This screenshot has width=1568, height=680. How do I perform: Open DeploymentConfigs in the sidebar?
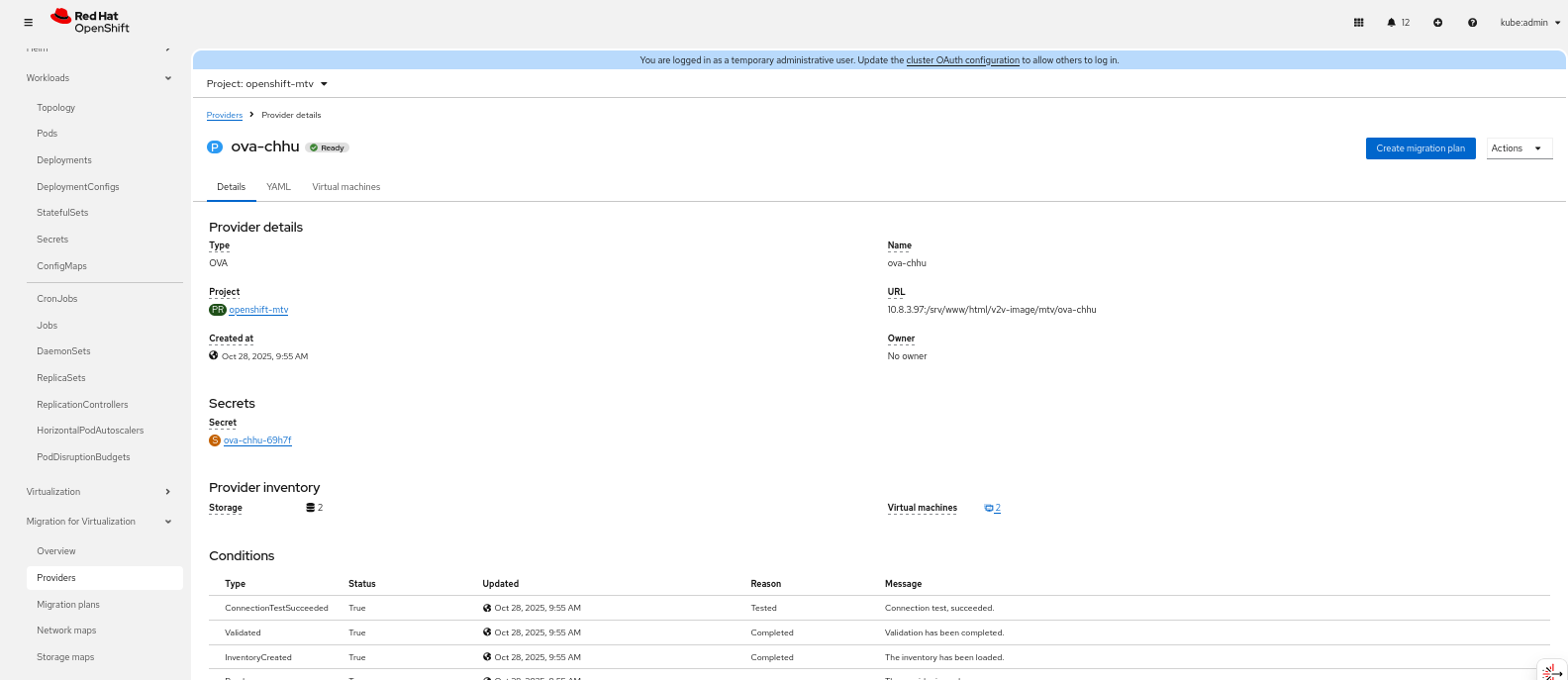click(78, 186)
